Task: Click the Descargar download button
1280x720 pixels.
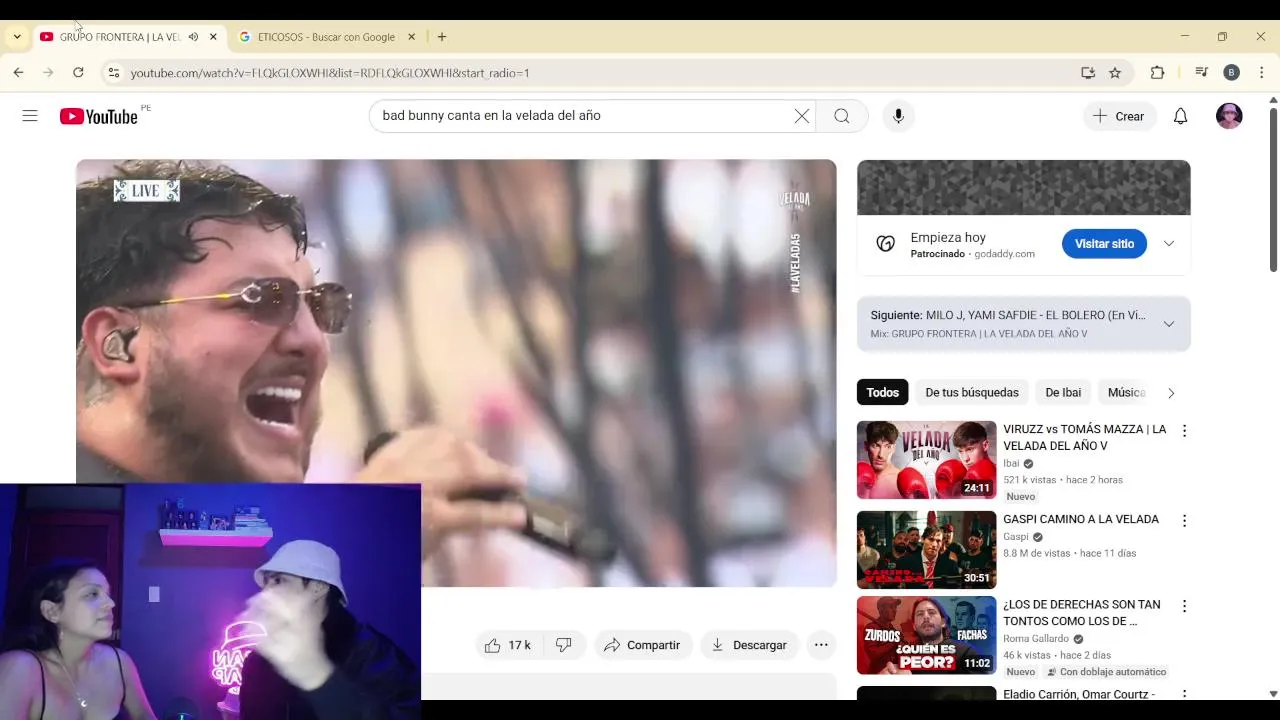Action: click(x=749, y=645)
